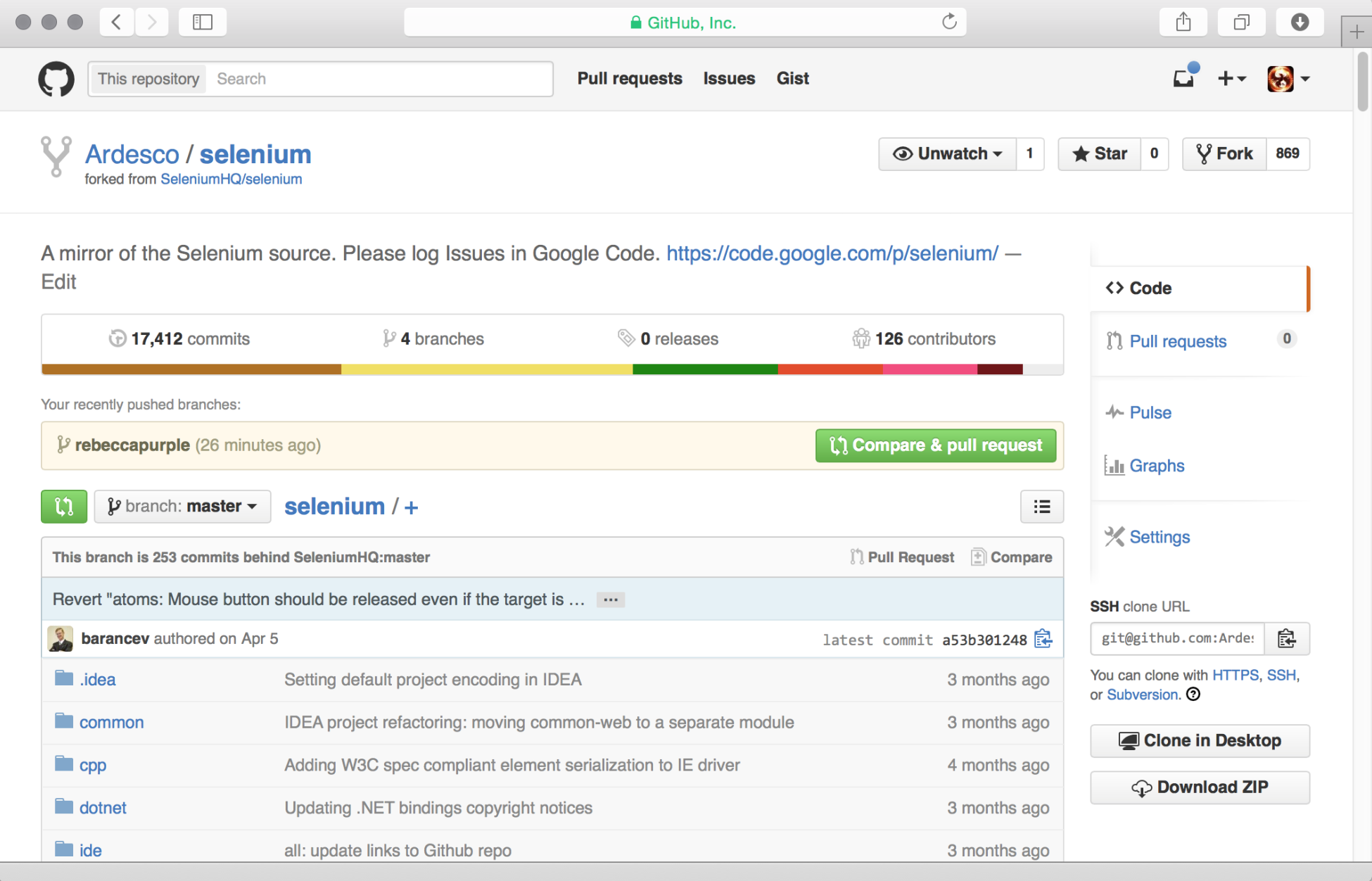
Task: Open the ide folder
Action: [x=91, y=851]
